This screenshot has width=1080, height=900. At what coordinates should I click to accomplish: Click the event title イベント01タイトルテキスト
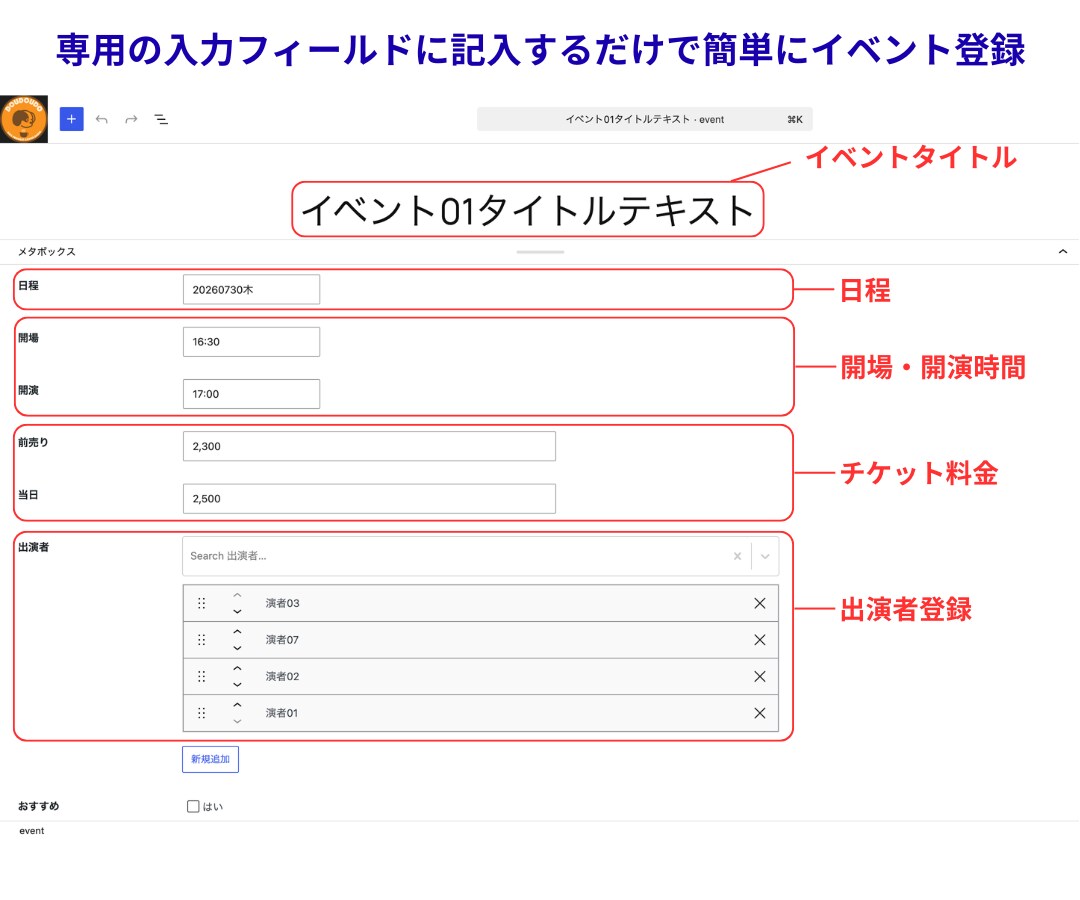[528, 210]
